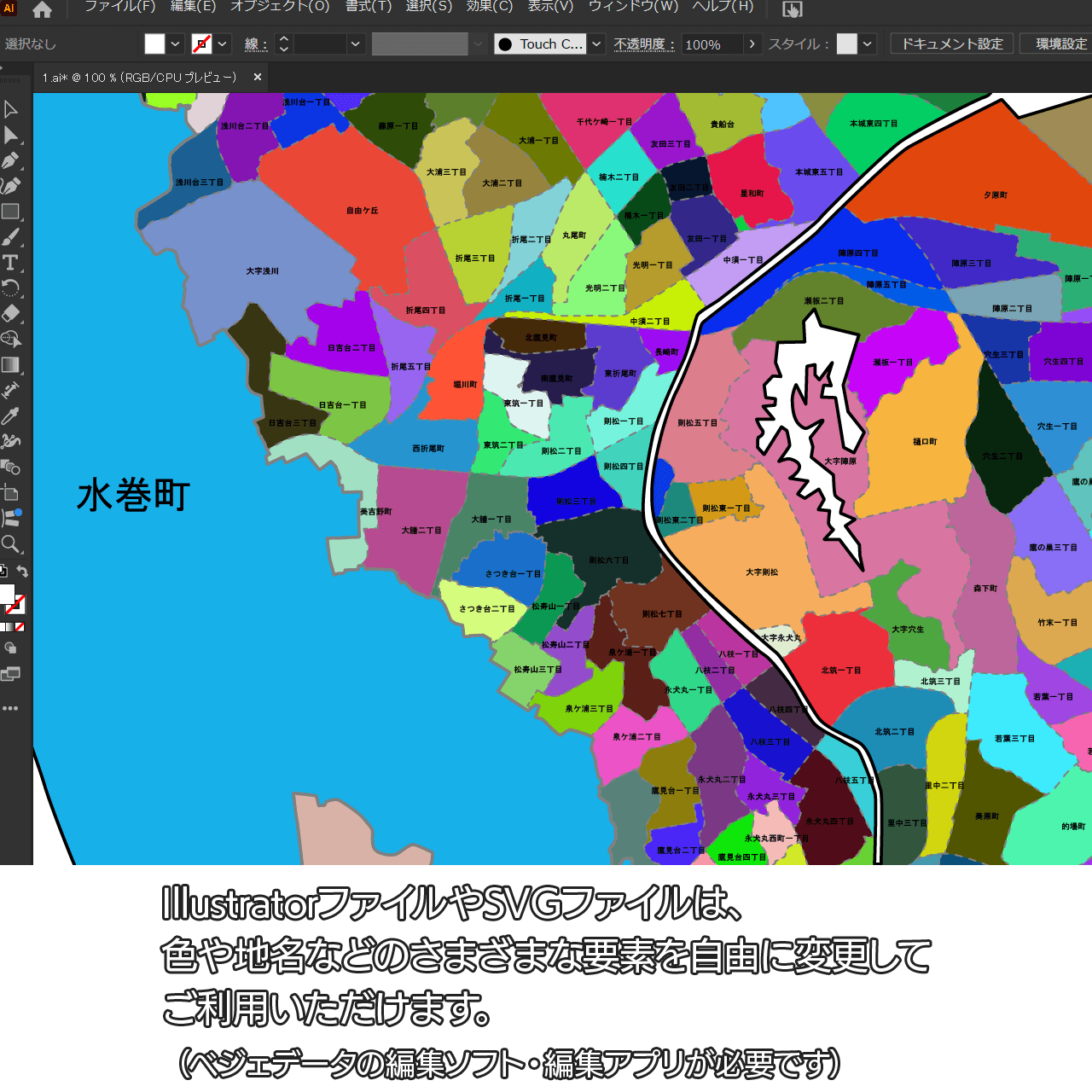Viewport: 1092px width, 1092px height.
Task: Expand the Touch C... brush dropdown
Action: [597, 44]
